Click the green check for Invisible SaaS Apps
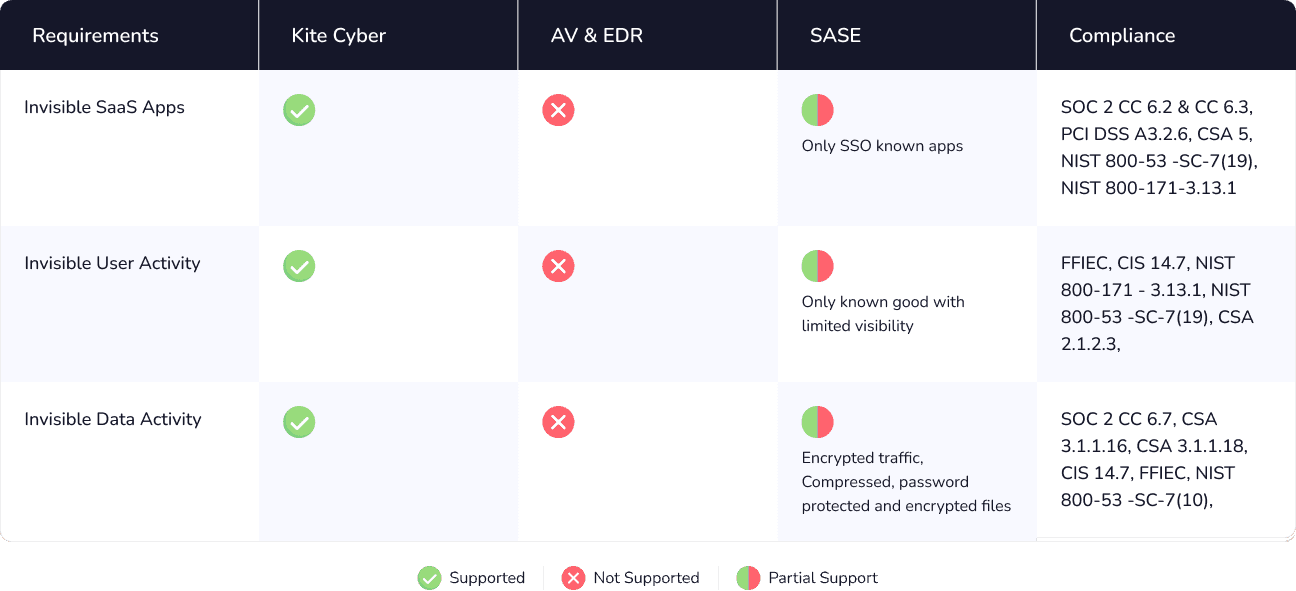This screenshot has height=591, width=1296. 299,110
